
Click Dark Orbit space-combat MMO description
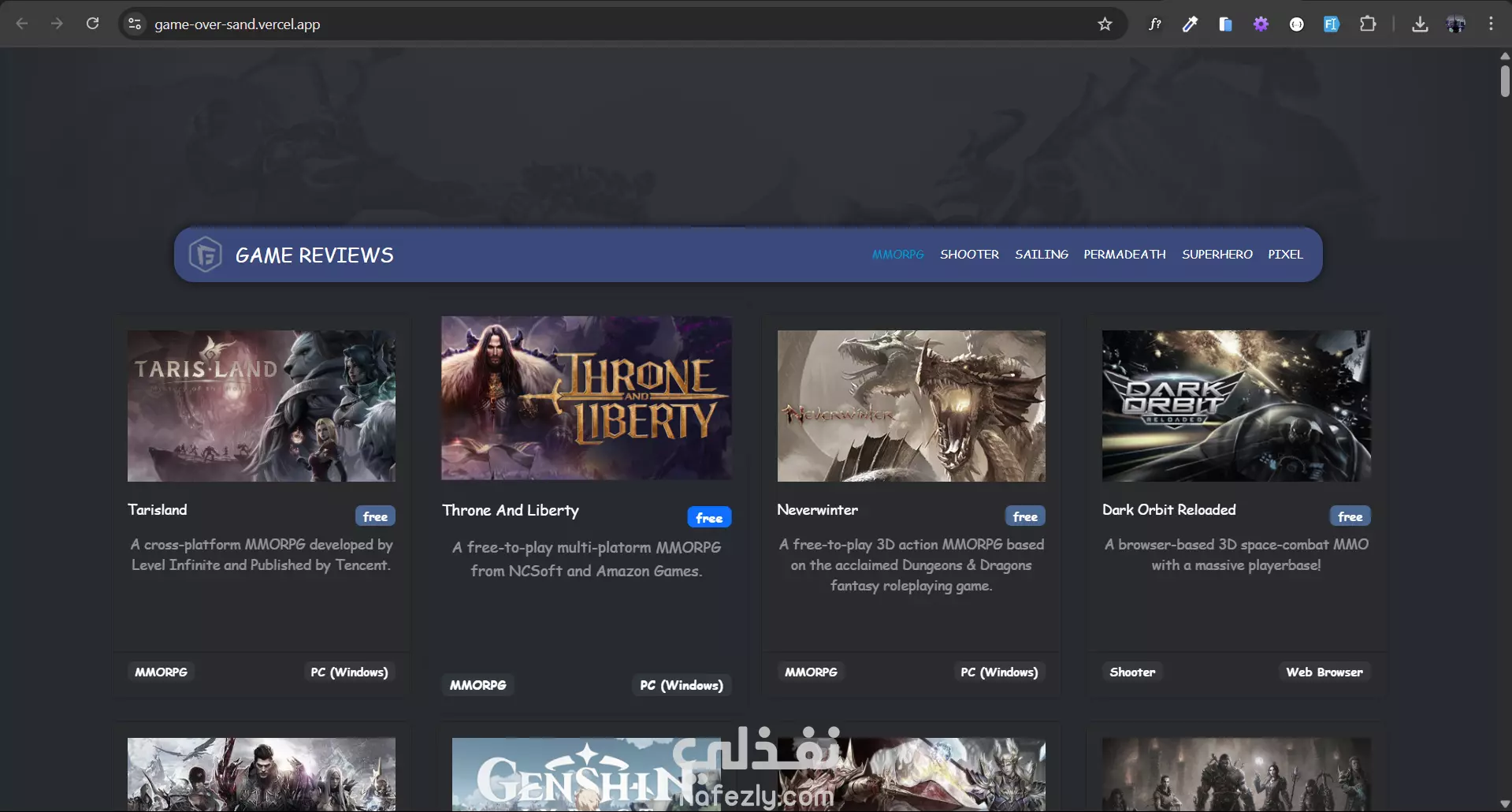click(x=1236, y=555)
